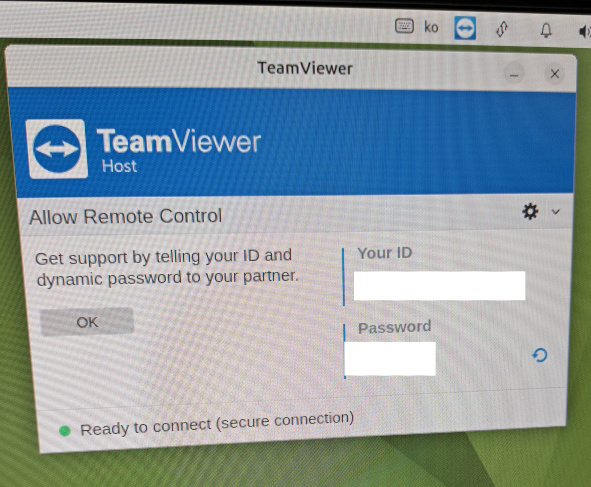This screenshot has height=487, width=591.
Task: Open the volume speaker tray icon
Action: tap(585, 32)
